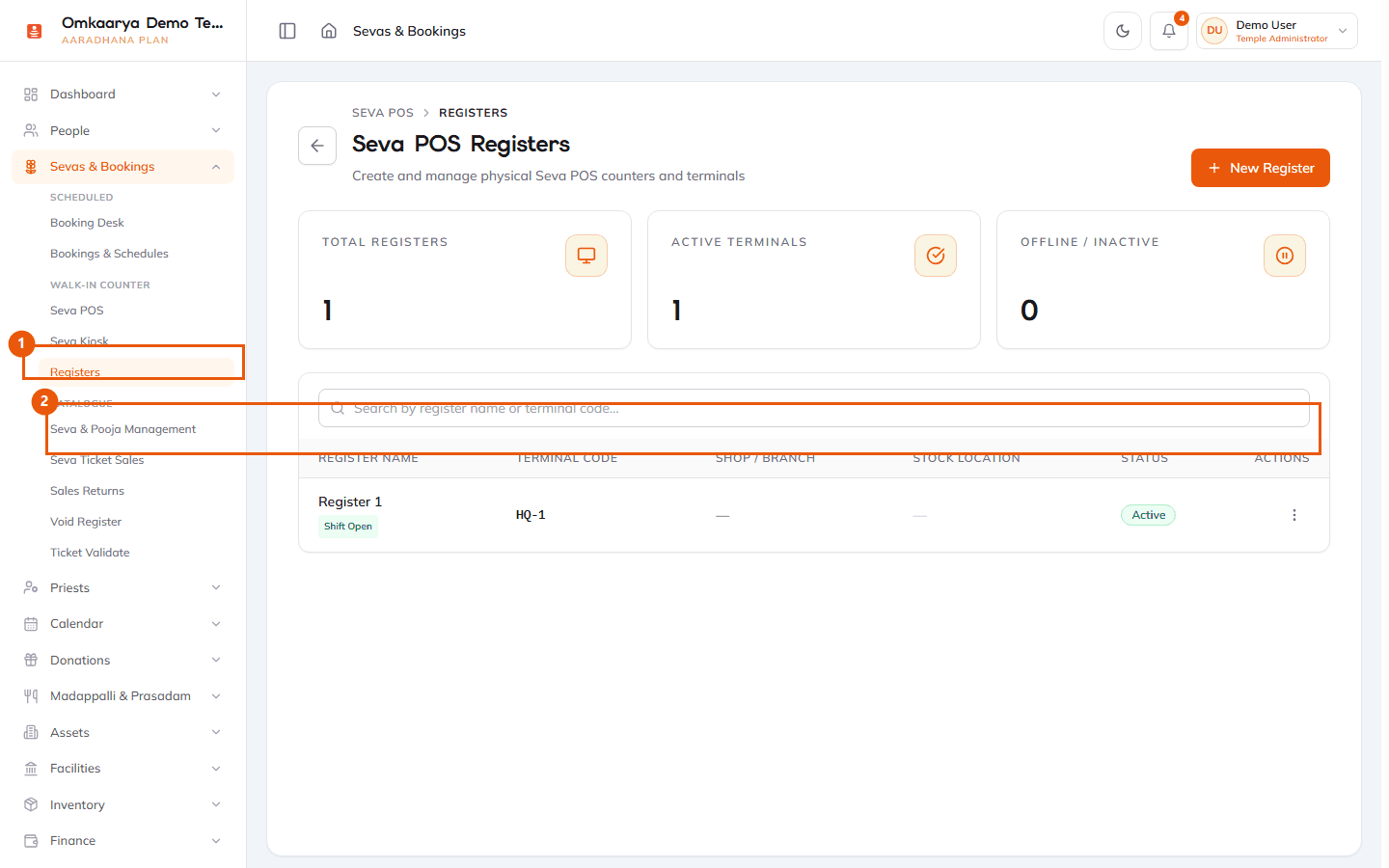Expand the Calendar menu chevron

pyautogui.click(x=216, y=624)
